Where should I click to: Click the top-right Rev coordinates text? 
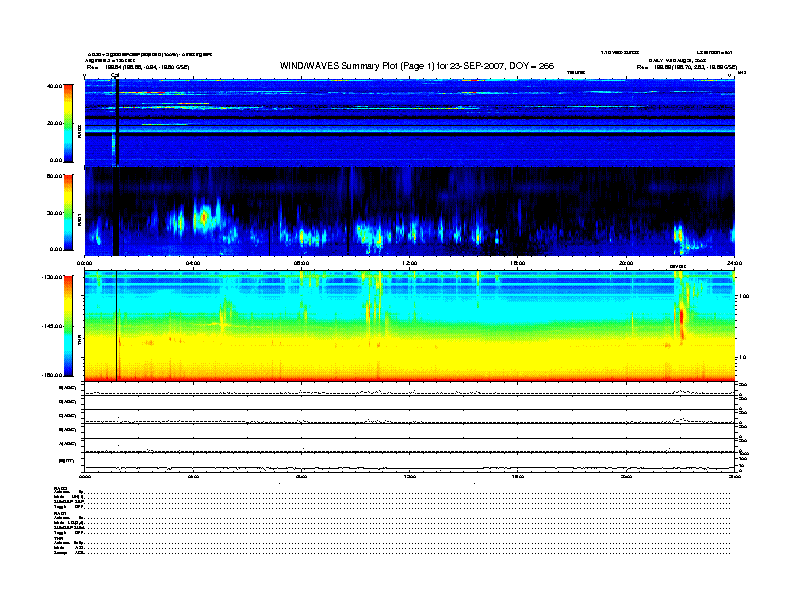point(687,67)
